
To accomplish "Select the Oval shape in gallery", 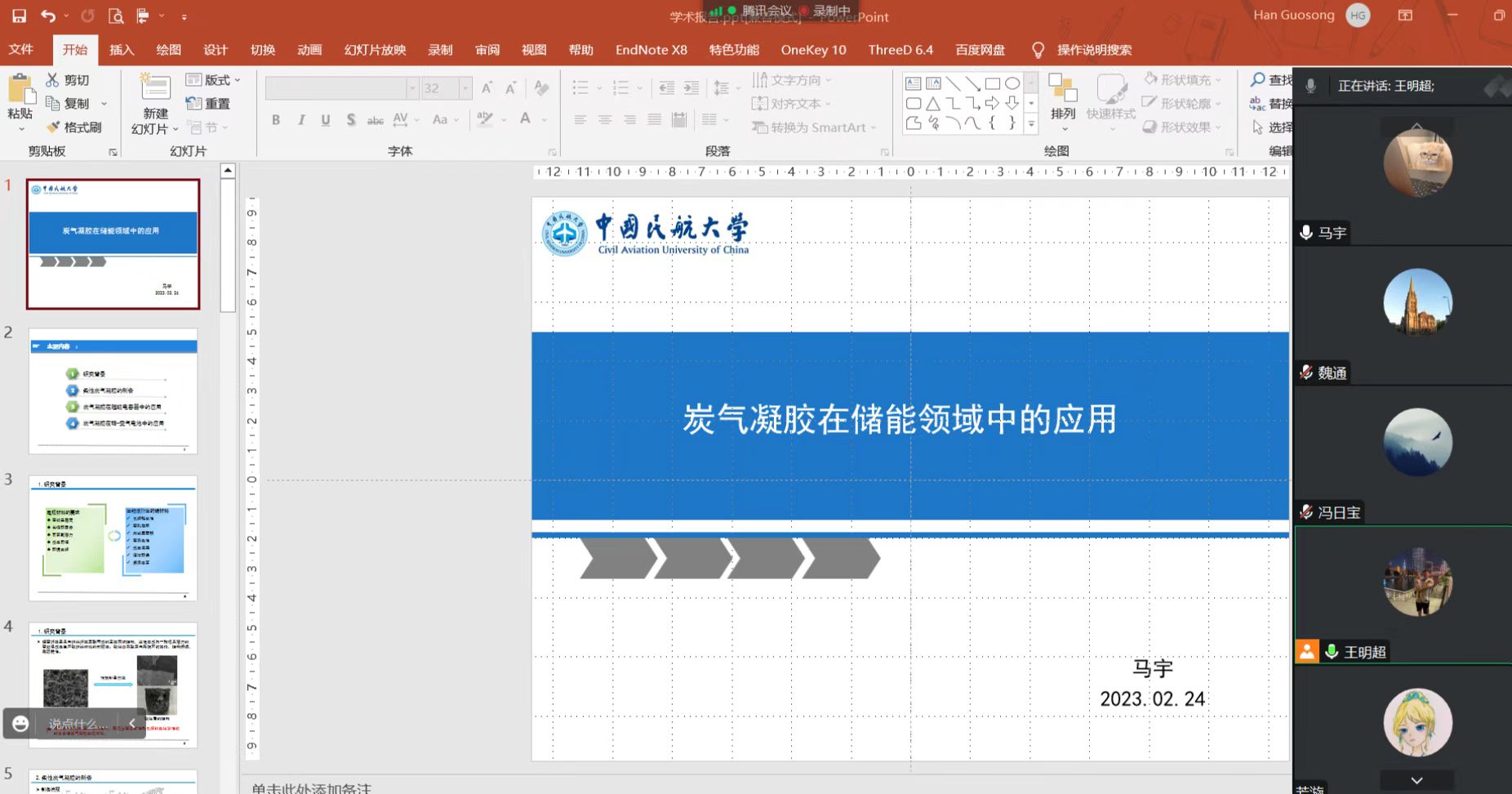I will click(1012, 83).
